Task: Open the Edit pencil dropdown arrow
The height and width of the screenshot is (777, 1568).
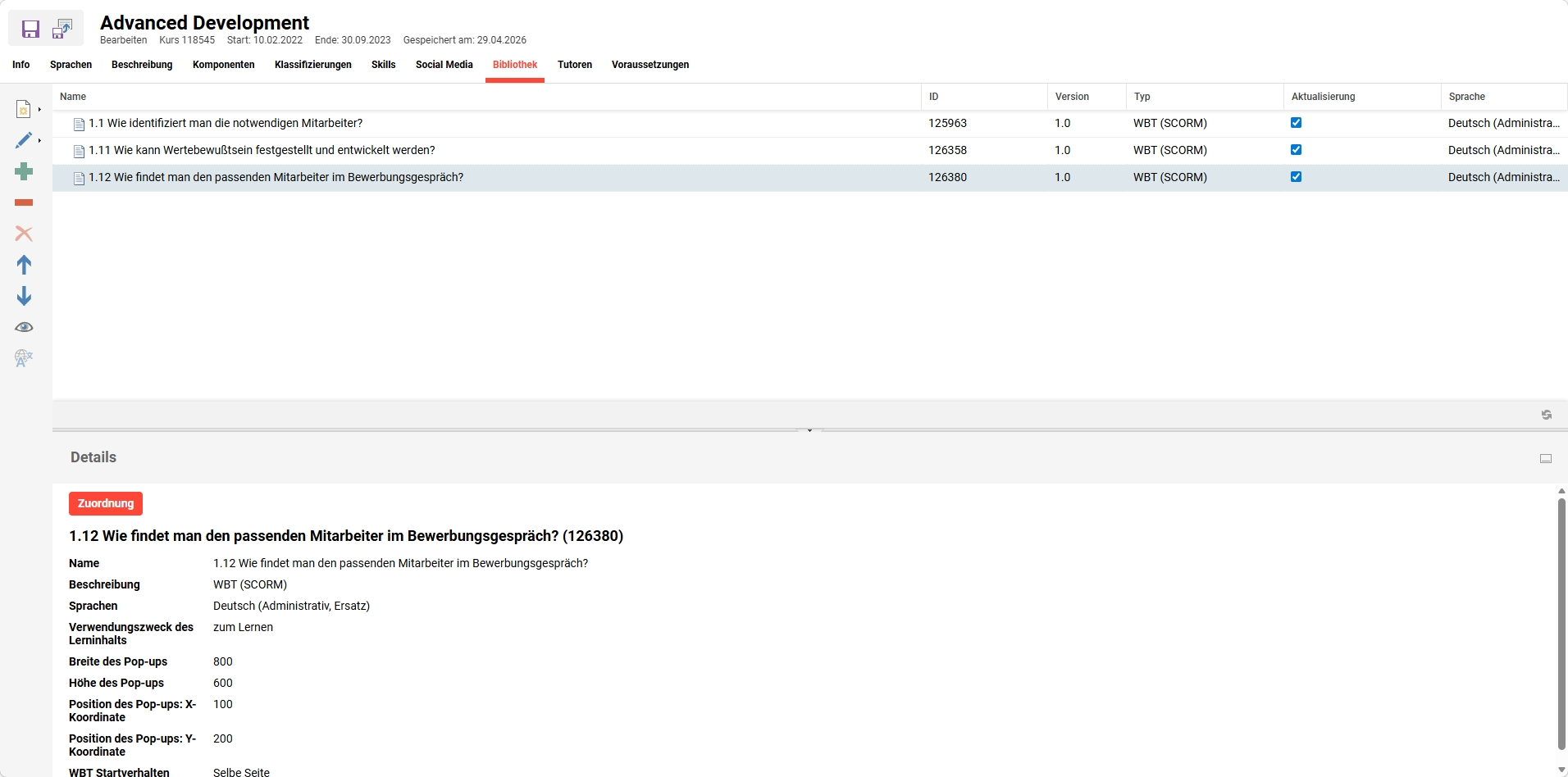Action: coord(39,141)
